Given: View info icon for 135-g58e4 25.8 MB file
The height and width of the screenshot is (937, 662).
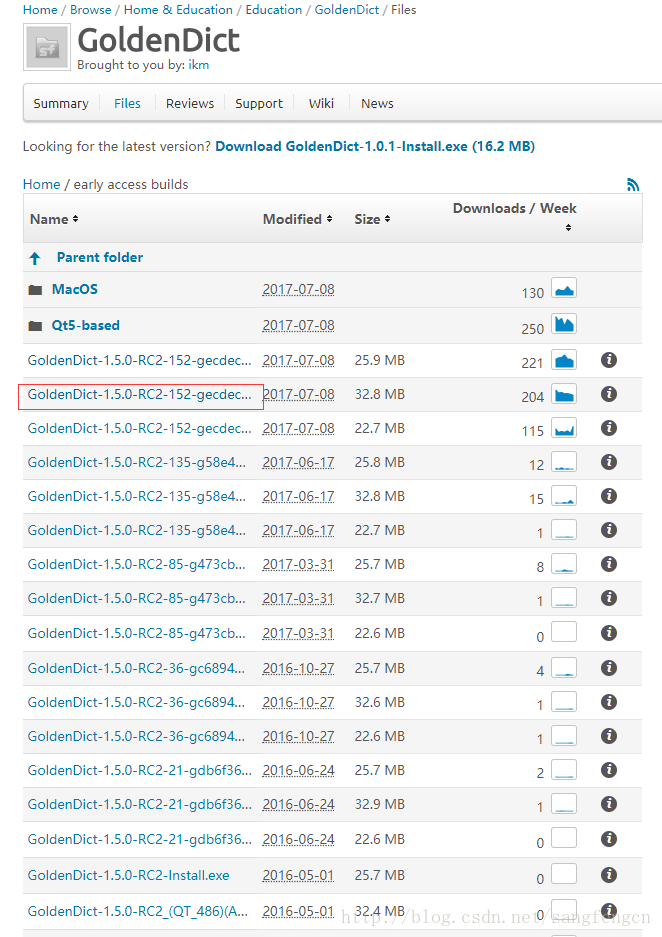Looking at the screenshot, I should point(609,462).
